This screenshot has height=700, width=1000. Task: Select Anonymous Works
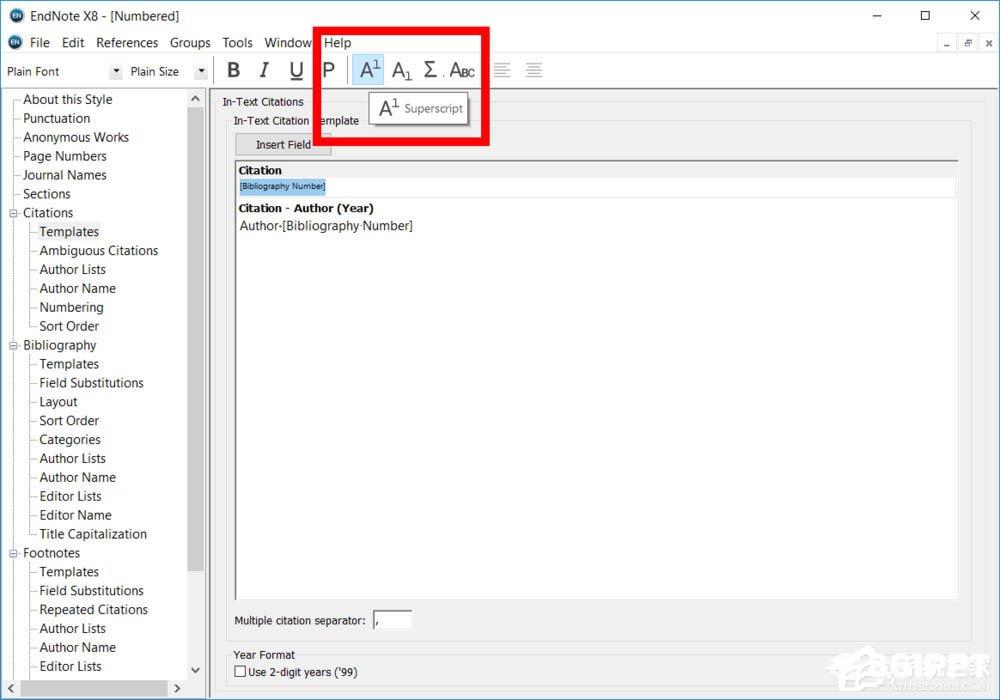click(76, 138)
